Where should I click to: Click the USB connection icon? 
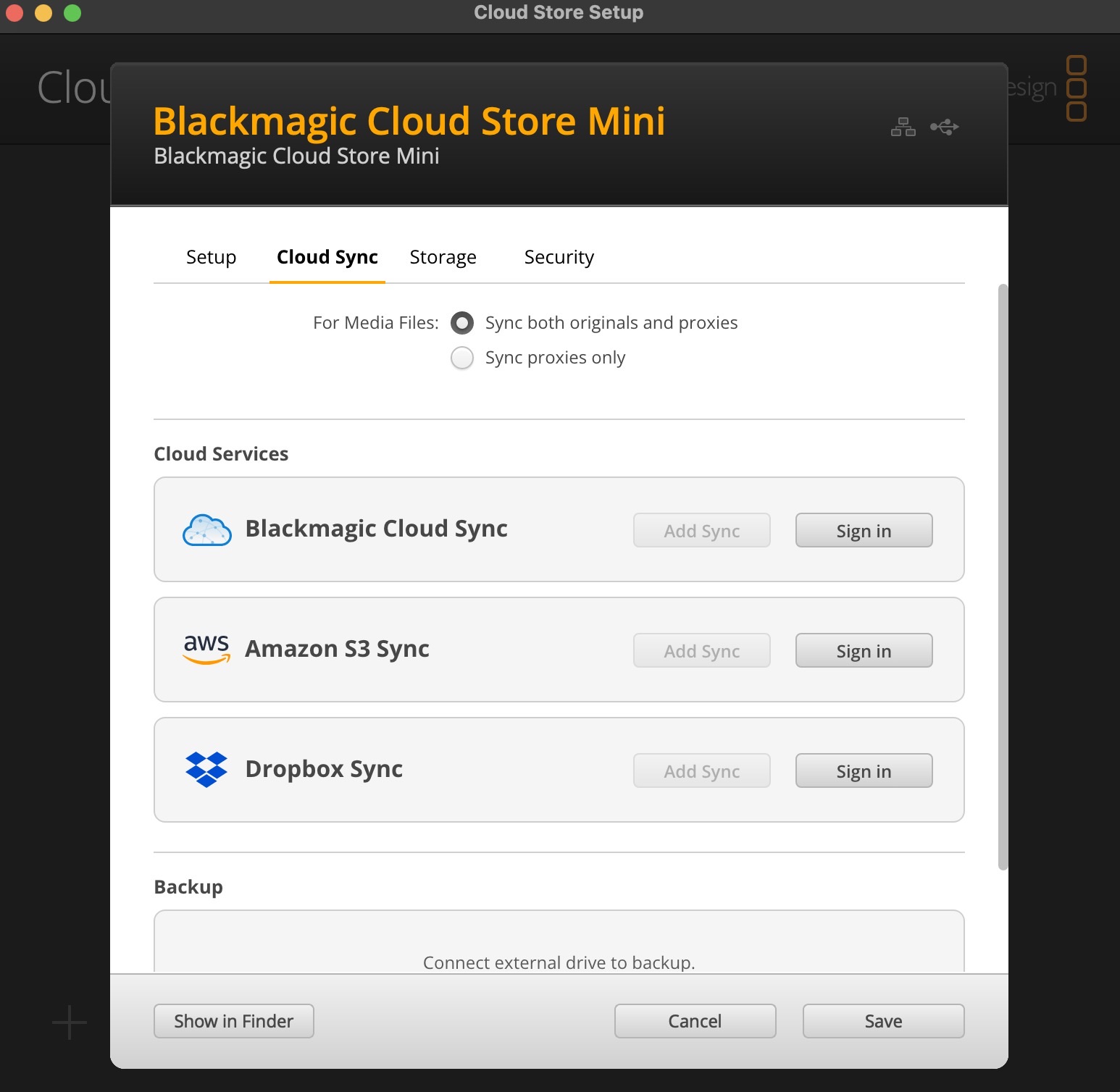tap(945, 127)
